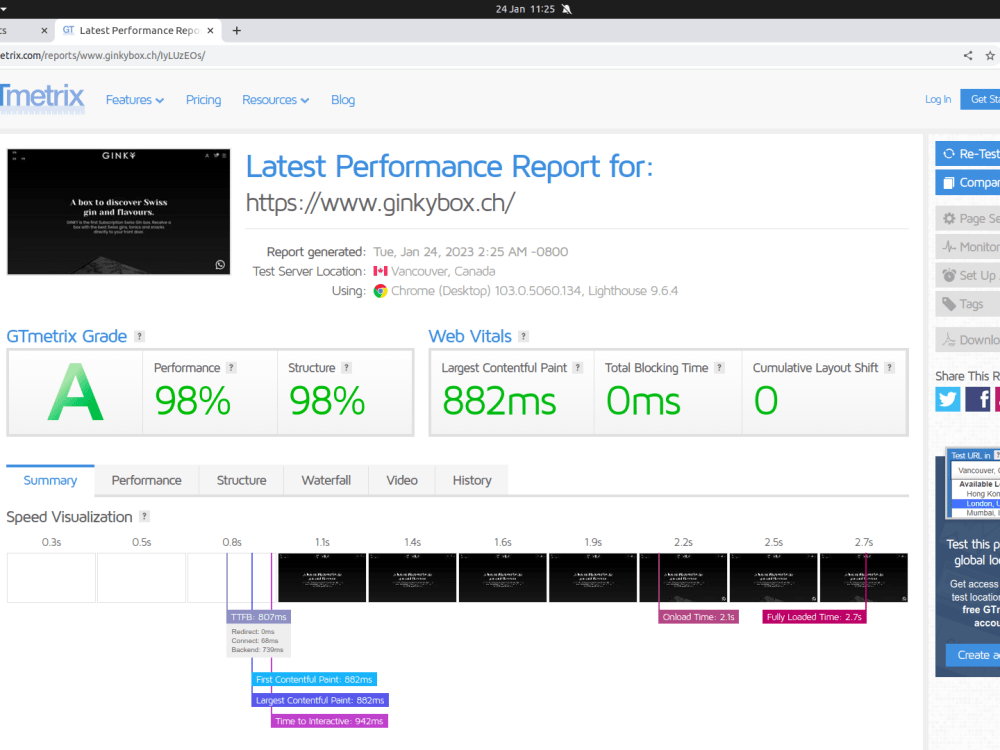Click the Compare button
The image size is (1000, 750).
click(967, 182)
